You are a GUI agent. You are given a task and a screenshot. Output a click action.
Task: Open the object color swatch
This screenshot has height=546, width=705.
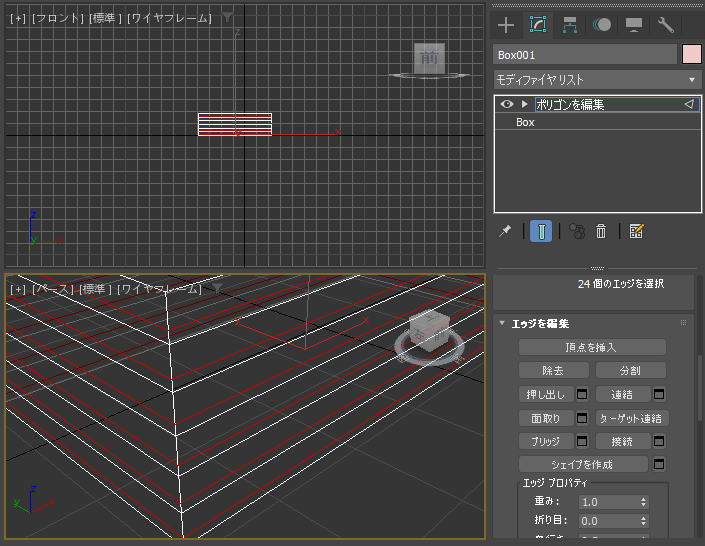pos(692,54)
